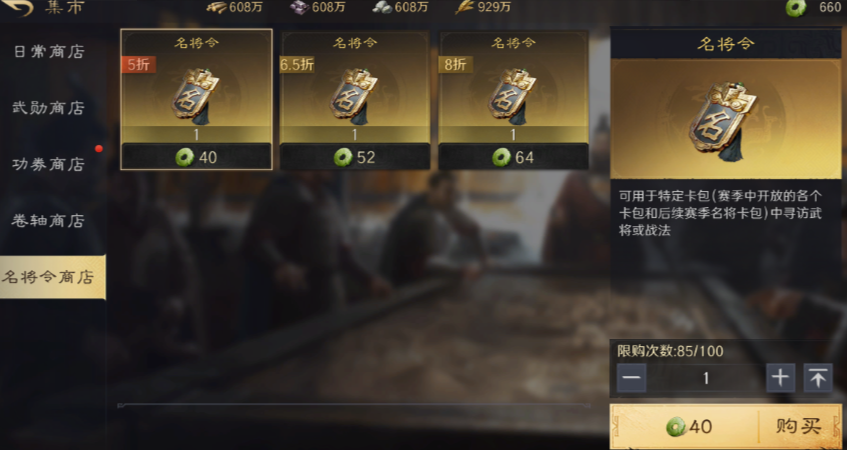847x450 pixels.
Task: Select the 名将令商店 tab
Action: (x=52, y=277)
